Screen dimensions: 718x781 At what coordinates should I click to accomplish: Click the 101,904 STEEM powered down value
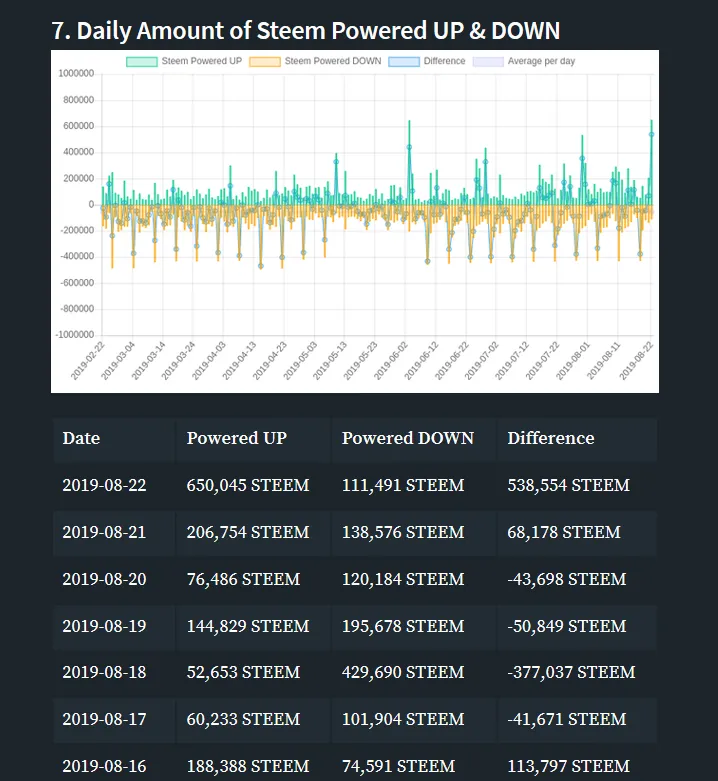[x=403, y=719]
